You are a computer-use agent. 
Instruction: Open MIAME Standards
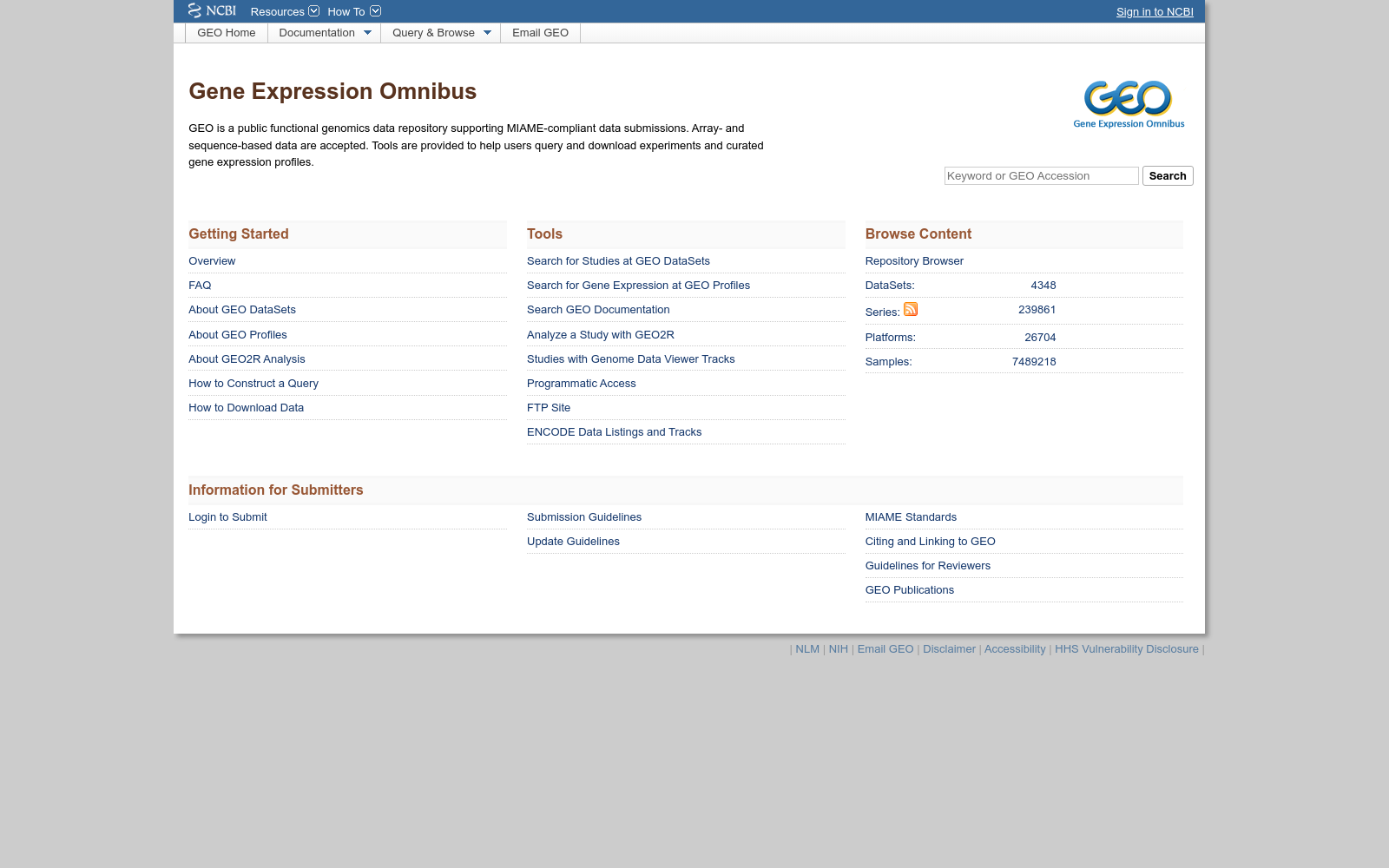[911, 517]
